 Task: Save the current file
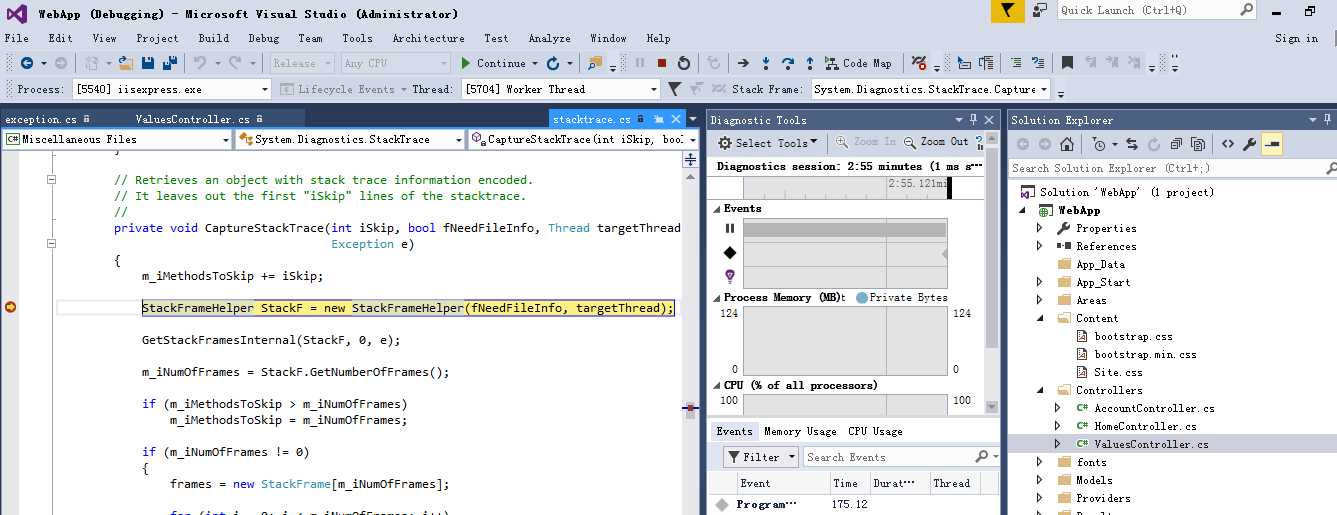click(x=148, y=63)
